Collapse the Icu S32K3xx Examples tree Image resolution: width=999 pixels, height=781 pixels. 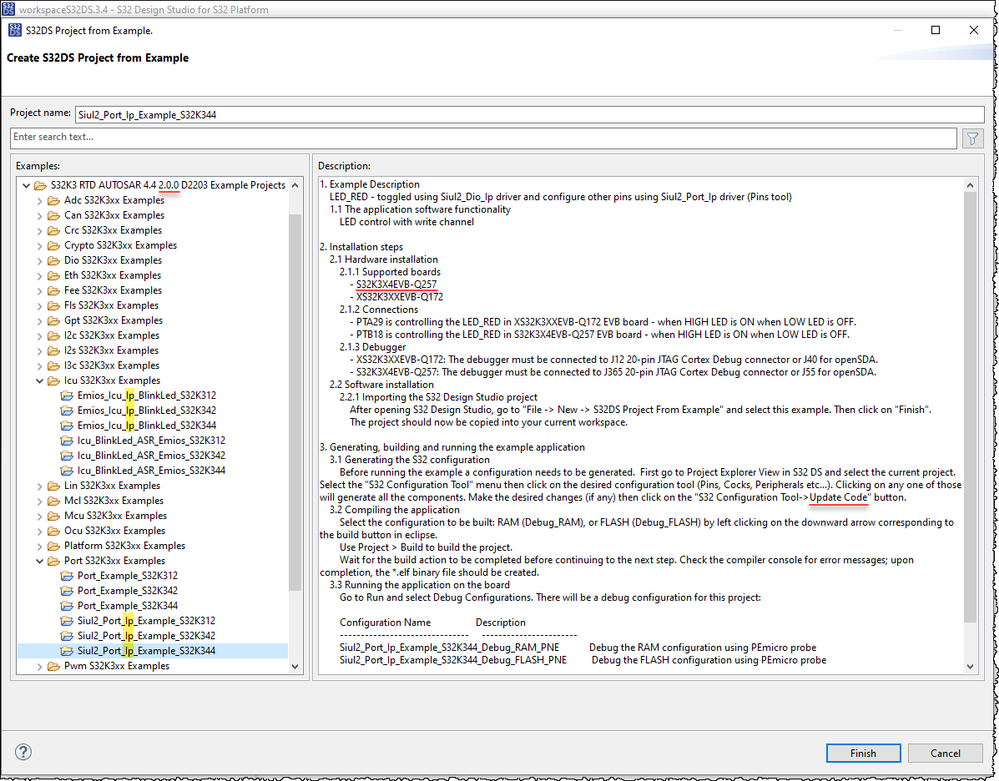pyautogui.click(x=38, y=380)
